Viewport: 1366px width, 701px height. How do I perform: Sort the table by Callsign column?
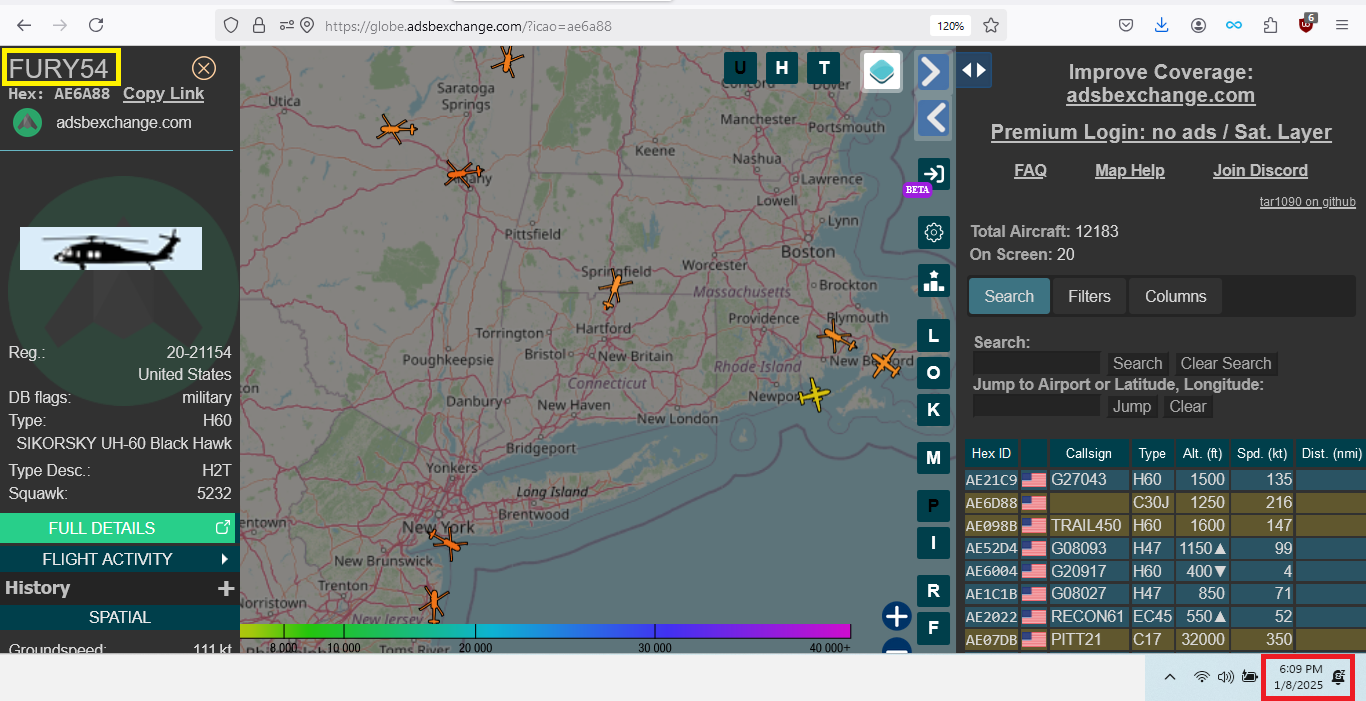pyautogui.click(x=1088, y=454)
